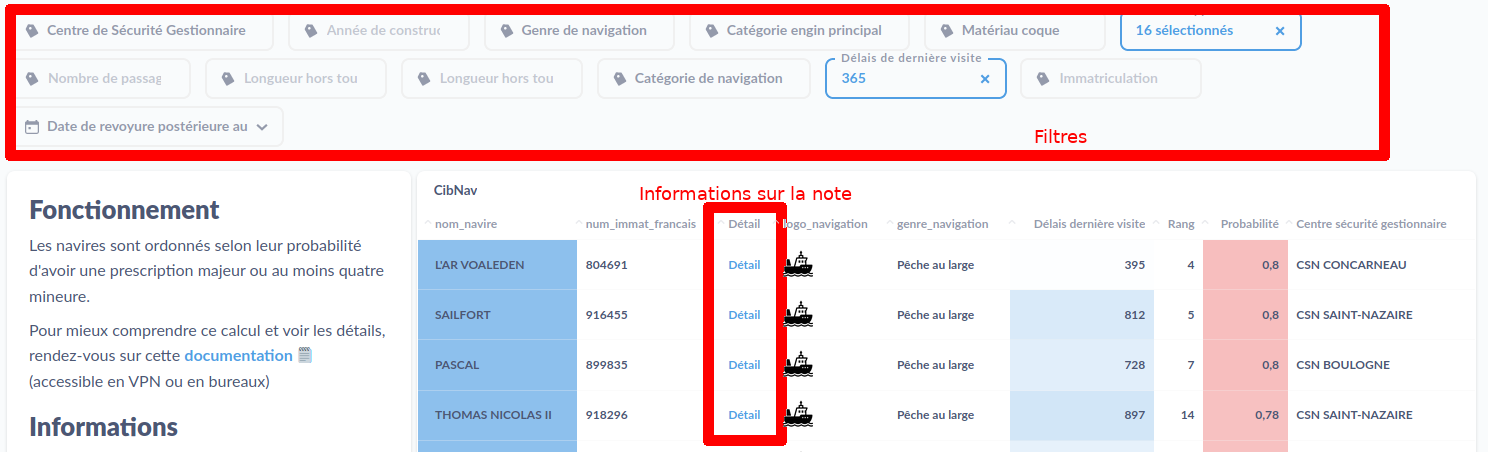Click the tag icon in Nombre de passagers filter
Viewport: 1488px width, 452px height.
click(32, 79)
